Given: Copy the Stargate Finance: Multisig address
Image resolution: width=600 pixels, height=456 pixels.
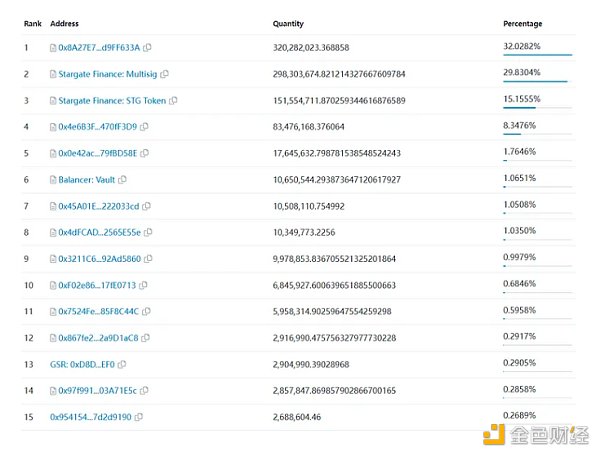Looking at the screenshot, I should [164, 74].
